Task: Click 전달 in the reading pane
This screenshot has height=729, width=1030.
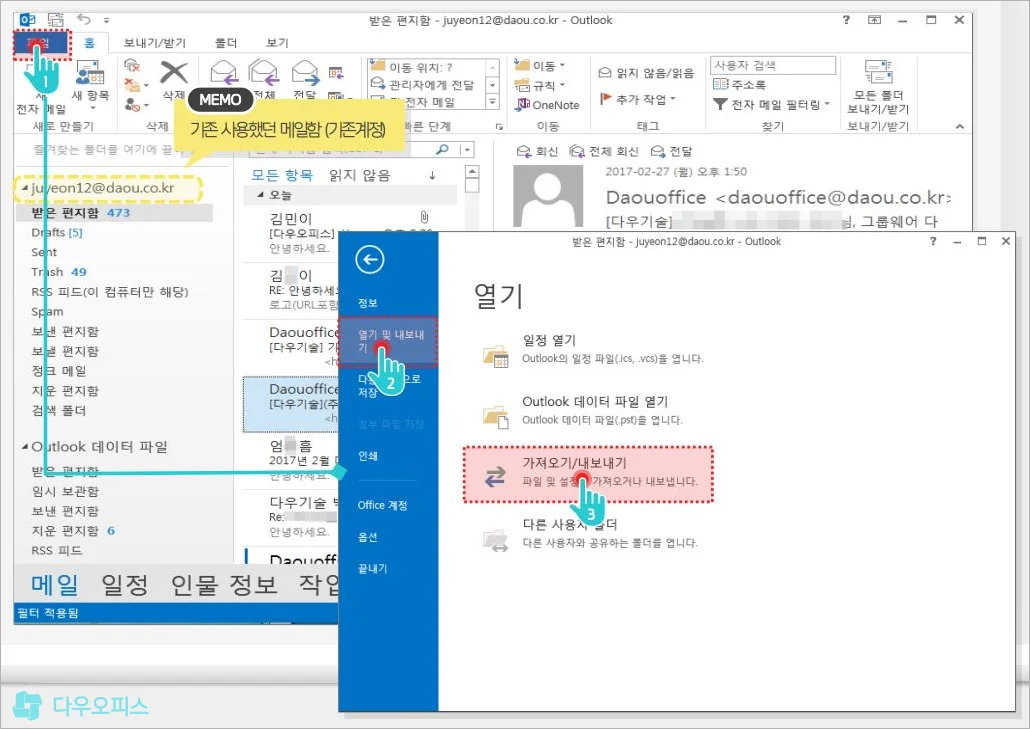Action: [x=671, y=152]
